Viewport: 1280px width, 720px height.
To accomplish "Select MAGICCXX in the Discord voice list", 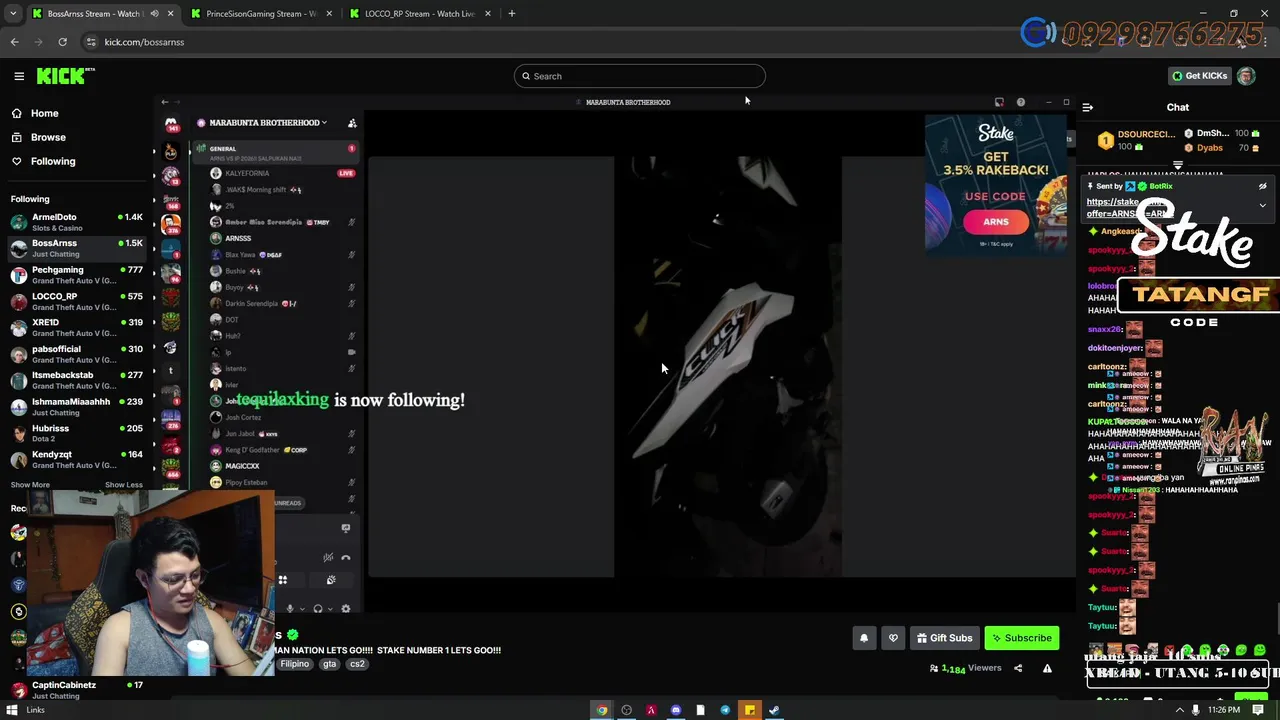I will 283,466.
